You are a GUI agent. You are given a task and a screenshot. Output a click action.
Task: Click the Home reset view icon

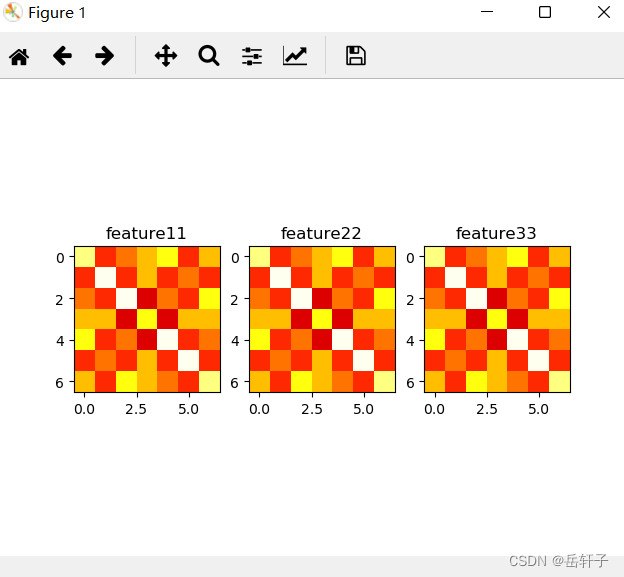(19, 56)
